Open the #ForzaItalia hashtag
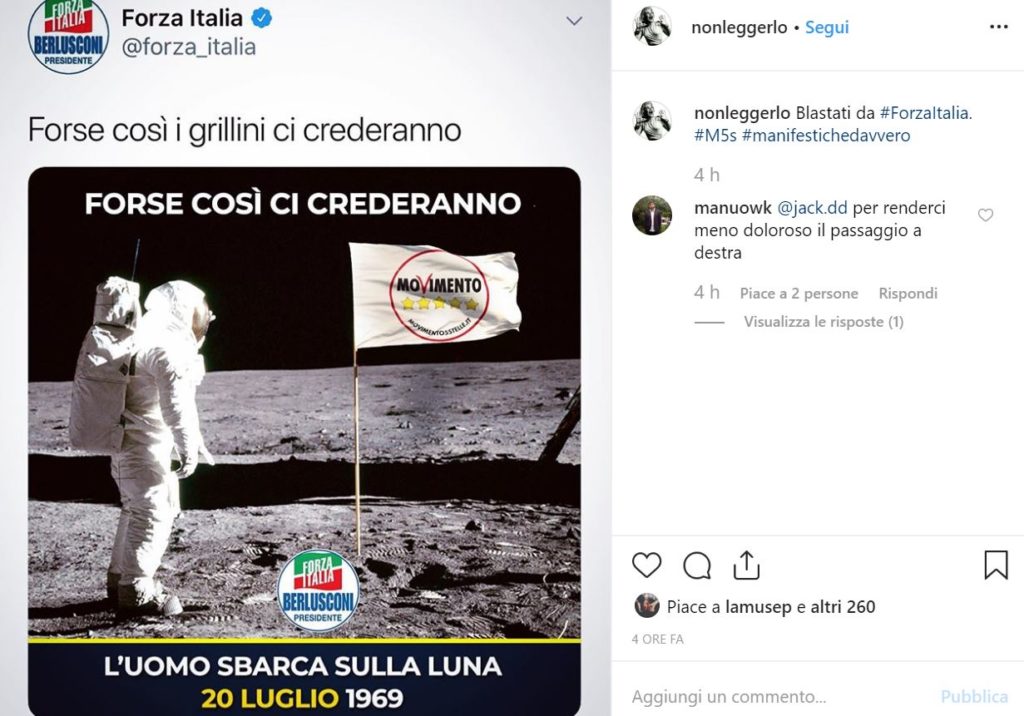 click(926, 113)
